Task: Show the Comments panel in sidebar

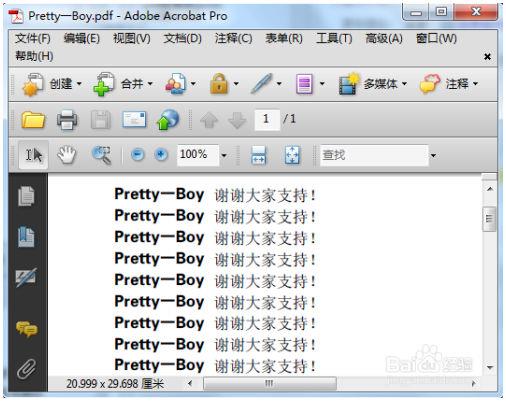Action: coord(27,329)
